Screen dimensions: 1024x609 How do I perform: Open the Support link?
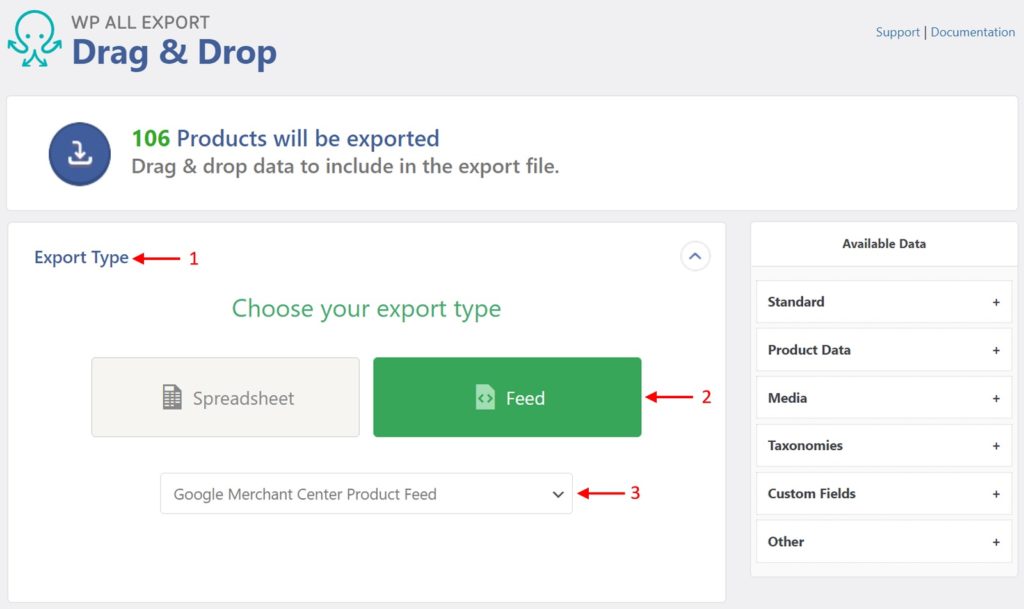point(897,31)
